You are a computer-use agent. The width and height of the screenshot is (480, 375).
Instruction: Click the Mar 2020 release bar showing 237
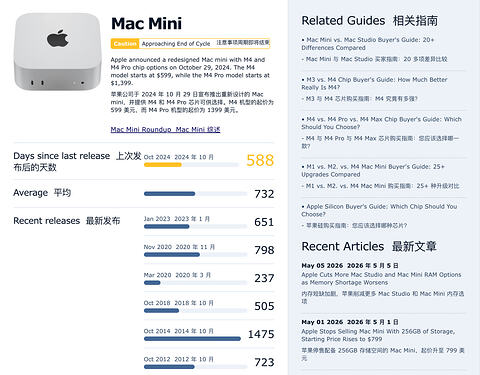point(195,283)
